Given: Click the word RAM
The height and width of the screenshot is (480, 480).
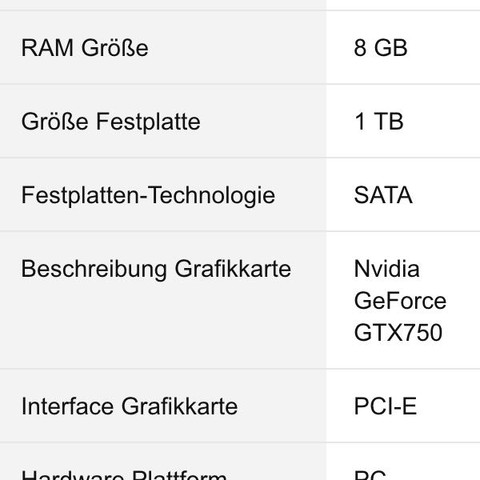Looking at the screenshot, I should [x=47, y=48].
